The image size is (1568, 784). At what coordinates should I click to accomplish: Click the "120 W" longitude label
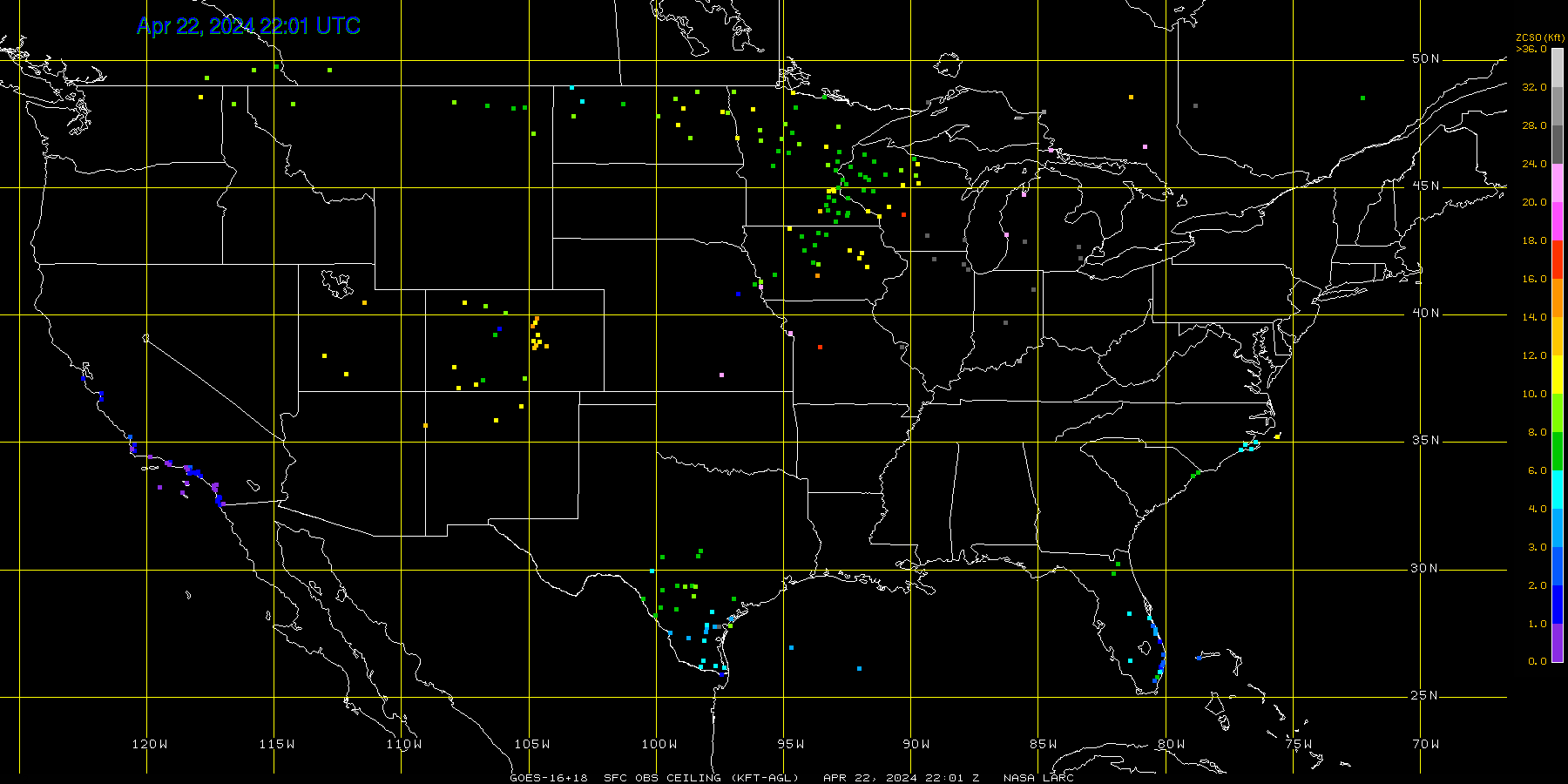point(150,745)
